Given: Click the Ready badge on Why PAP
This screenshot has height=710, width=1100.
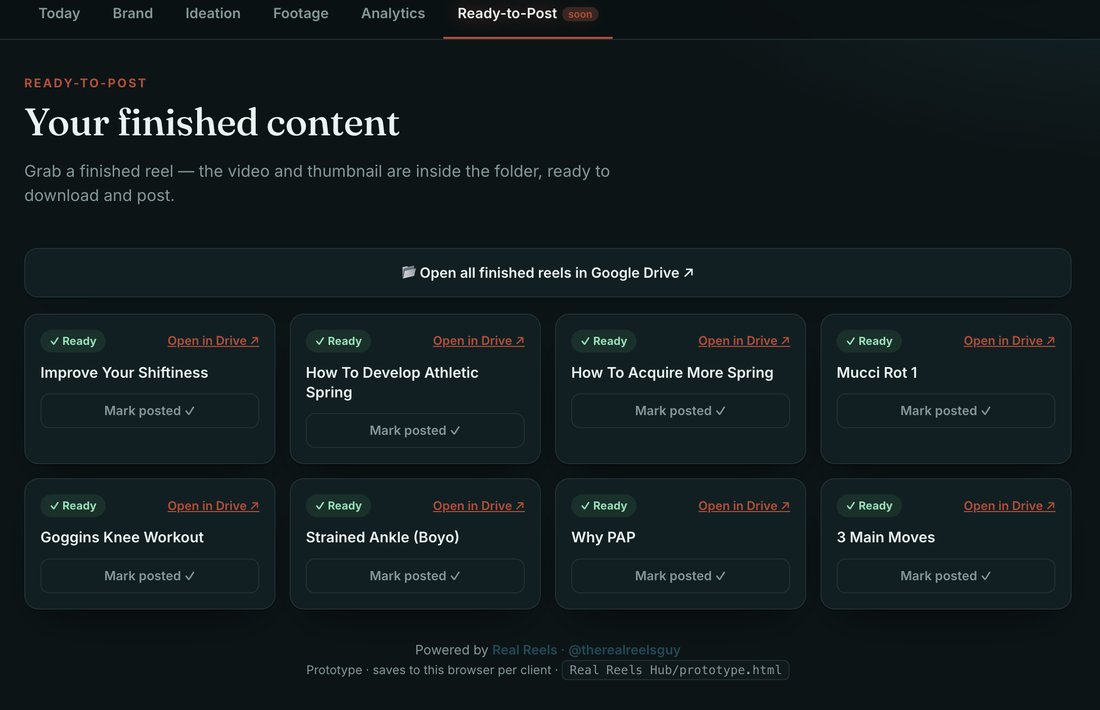Looking at the screenshot, I should (603, 506).
